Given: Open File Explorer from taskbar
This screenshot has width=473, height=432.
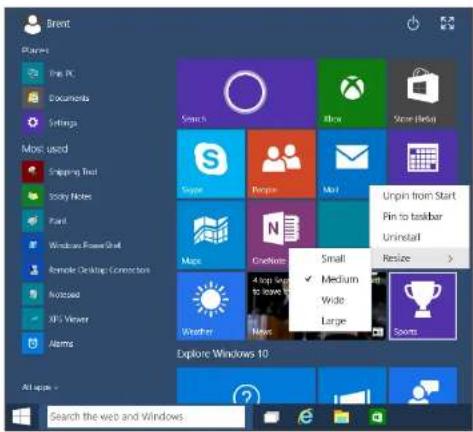Looking at the screenshot, I should [341, 417].
